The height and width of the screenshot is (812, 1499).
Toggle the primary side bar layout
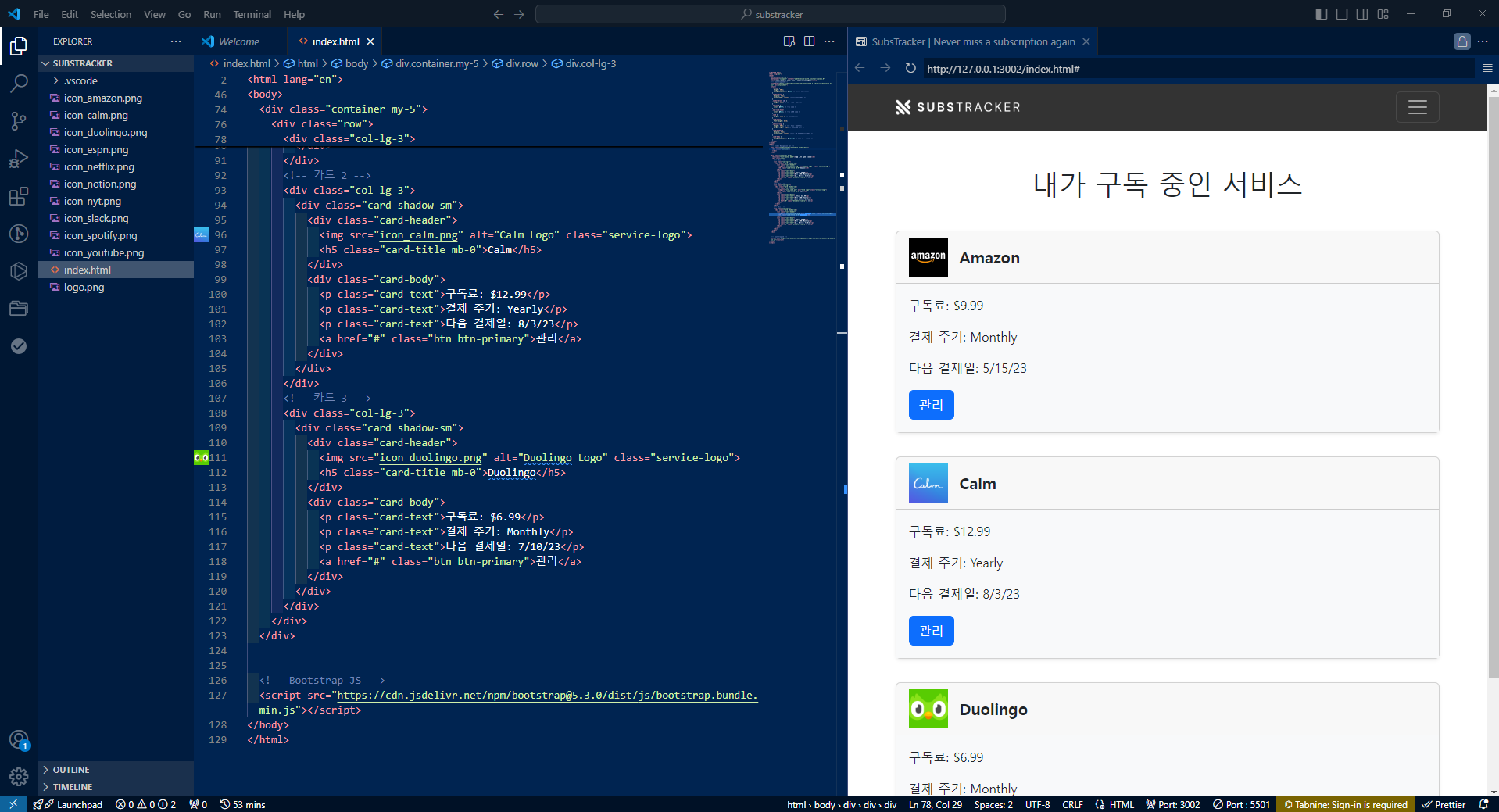click(x=1322, y=14)
